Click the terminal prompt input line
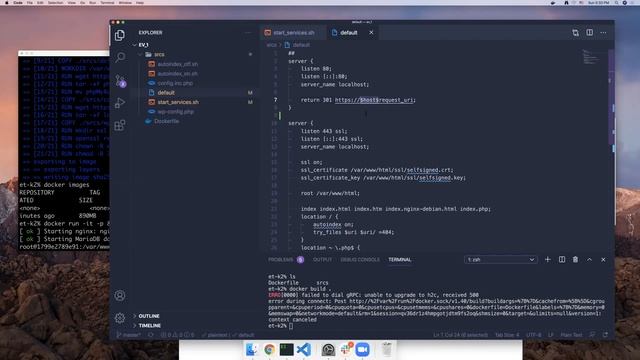Screen dimensions: 640x360 pos(437,326)
